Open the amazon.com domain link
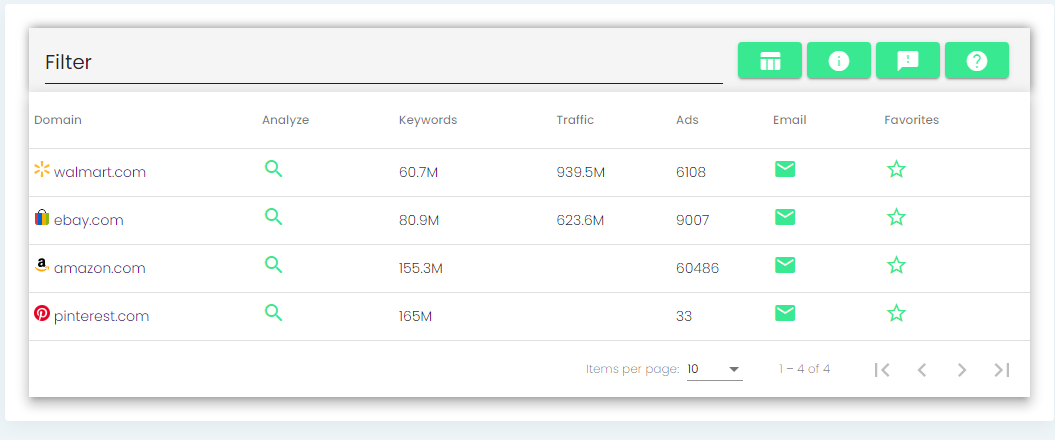 [99, 268]
